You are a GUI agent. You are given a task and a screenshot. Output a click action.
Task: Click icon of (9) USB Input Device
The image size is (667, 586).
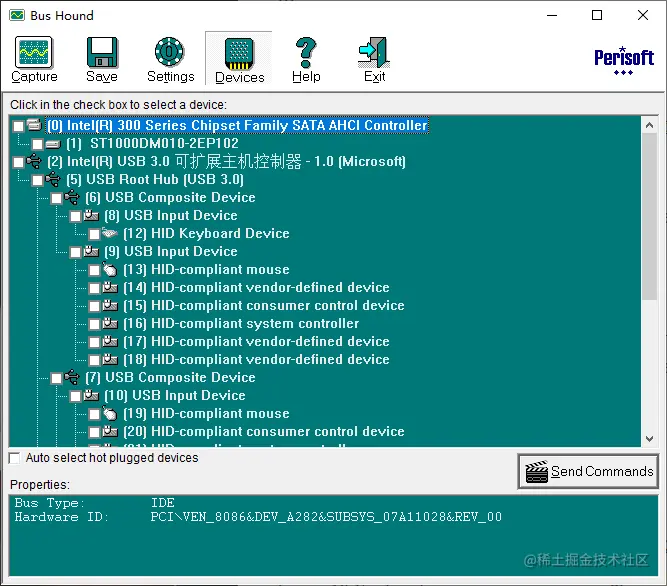91,251
